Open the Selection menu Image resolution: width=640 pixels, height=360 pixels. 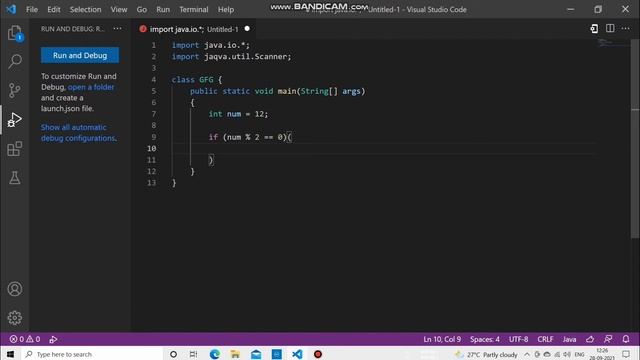[x=85, y=9]
